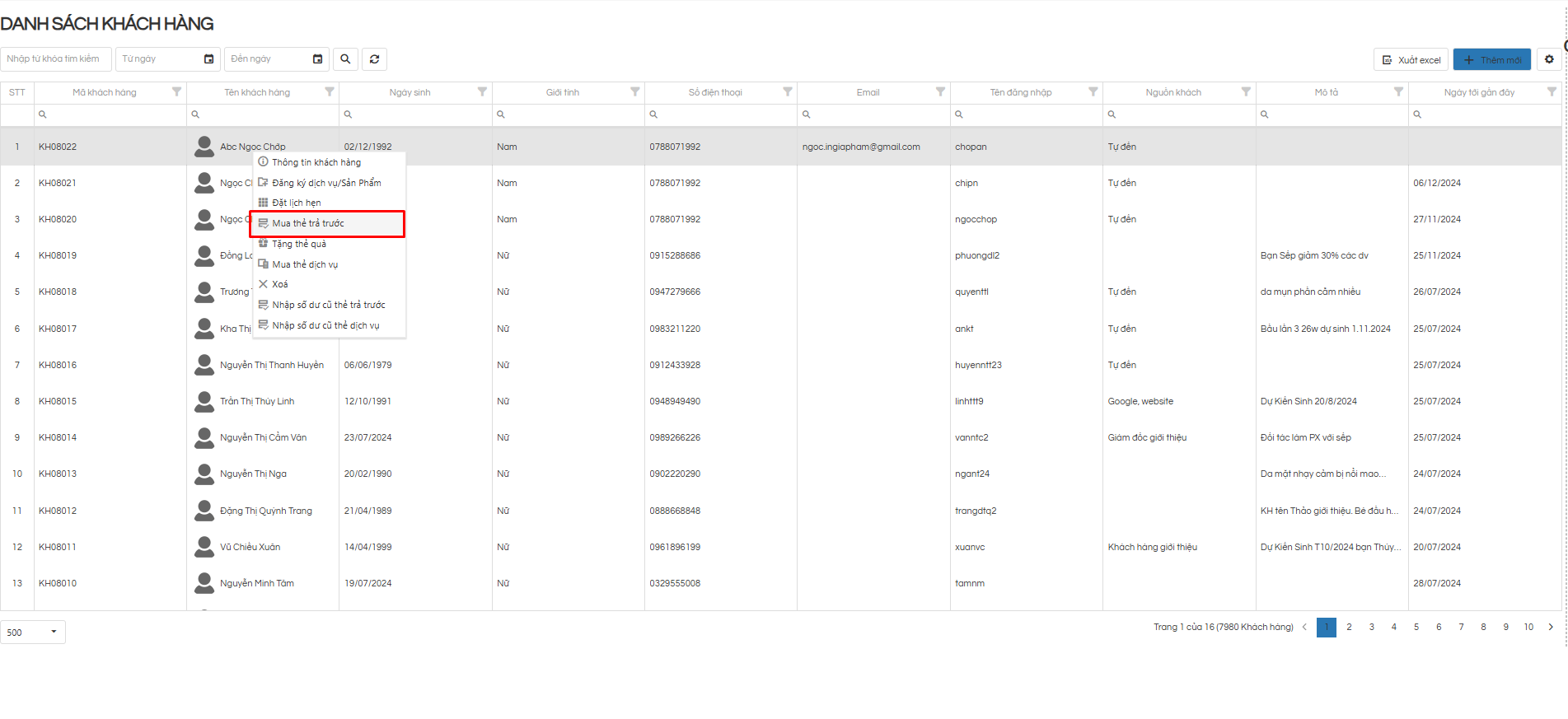Go to next page with right chevron
1568x719 pixels.
click(x=1551, y=628)
